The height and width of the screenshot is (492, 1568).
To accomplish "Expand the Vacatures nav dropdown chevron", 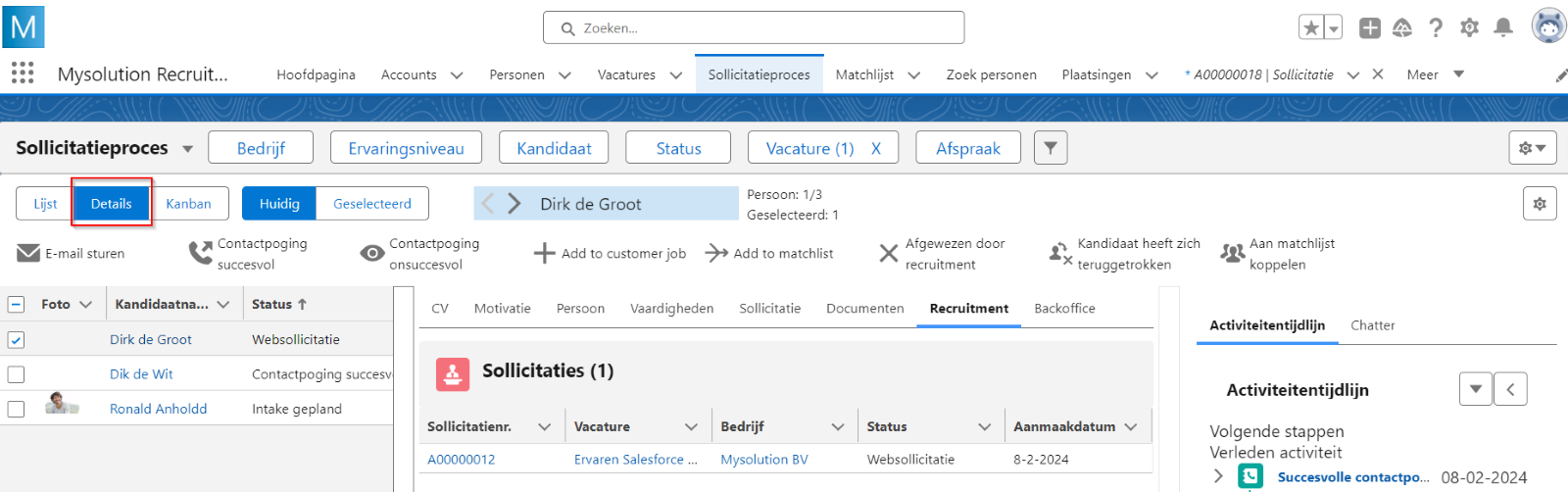I will pos(676,74).
